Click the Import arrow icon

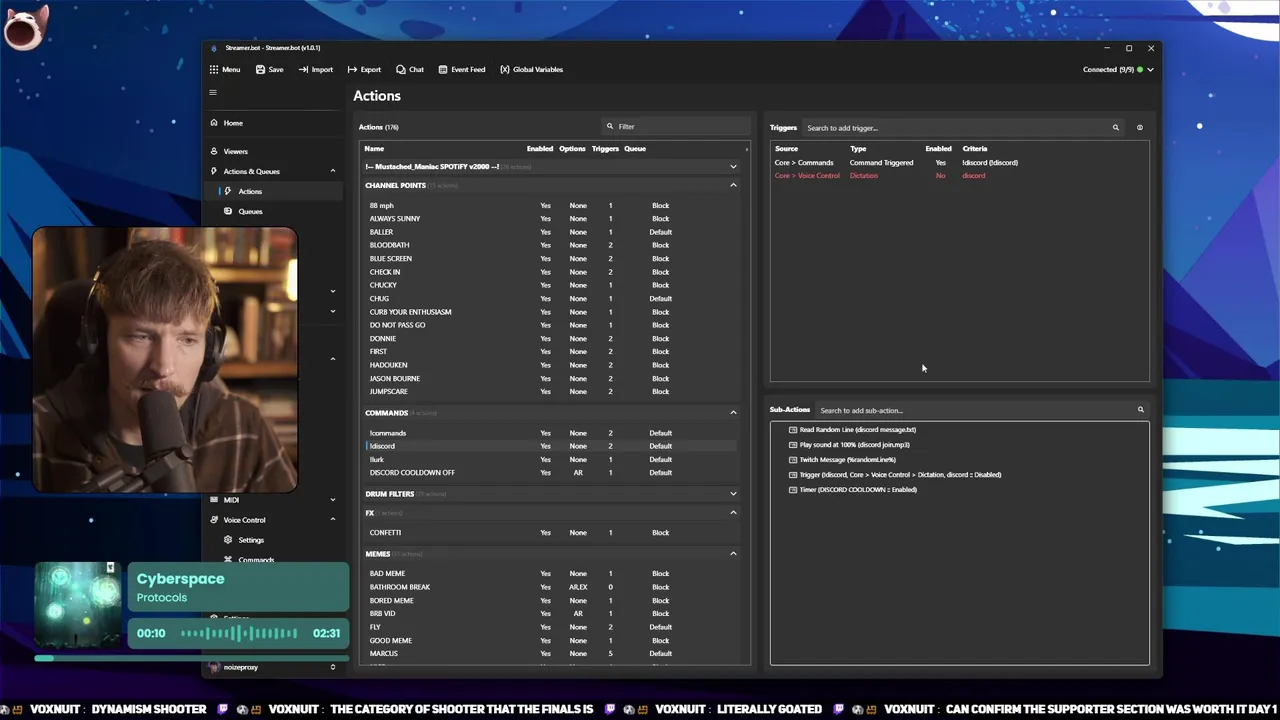[x=303, y=70]
